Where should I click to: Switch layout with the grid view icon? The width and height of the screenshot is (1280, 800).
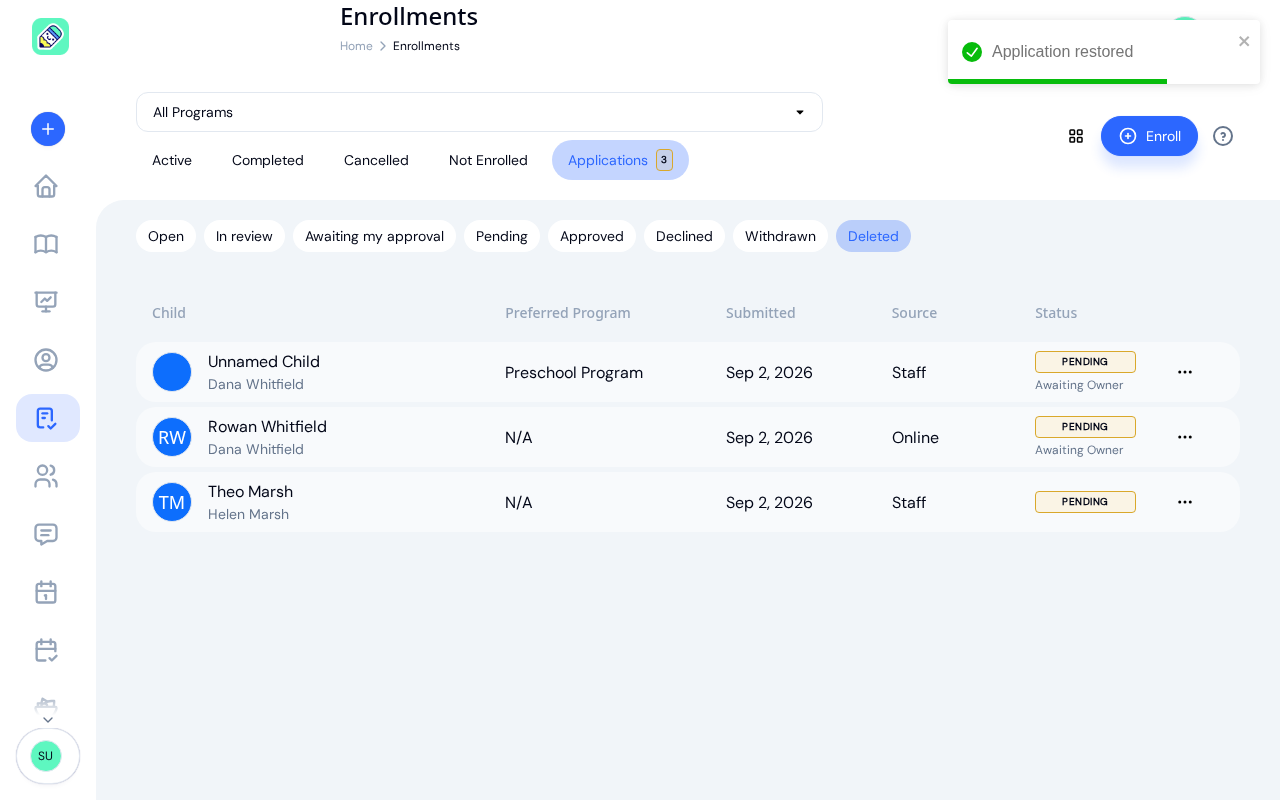1076,136
